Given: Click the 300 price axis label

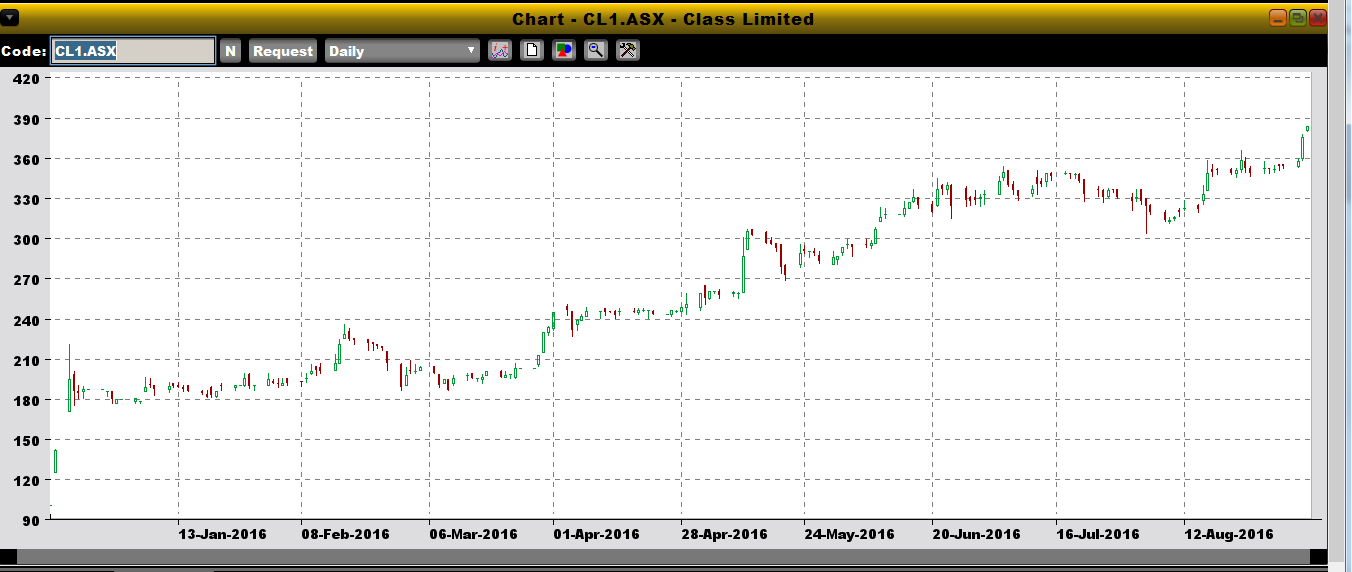Looking at the screenshot, I should point(25,239).
